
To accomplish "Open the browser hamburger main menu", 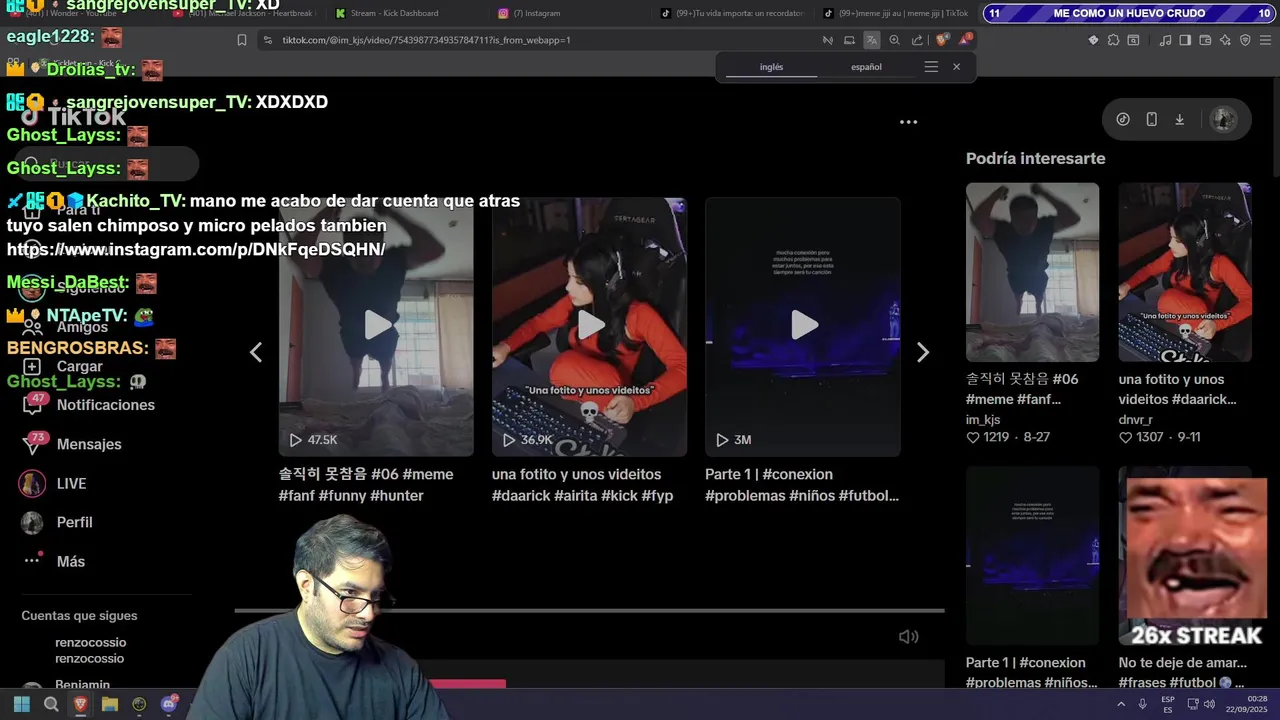I will click(x=1265, y=40).
